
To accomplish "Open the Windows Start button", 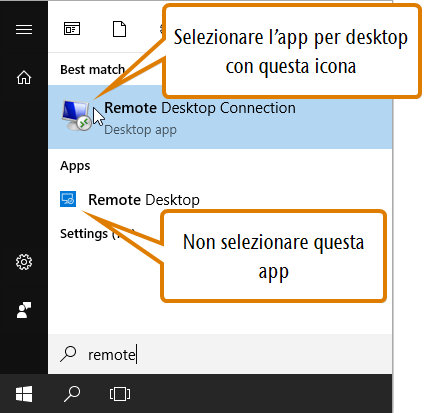I will tap(24, 394).
